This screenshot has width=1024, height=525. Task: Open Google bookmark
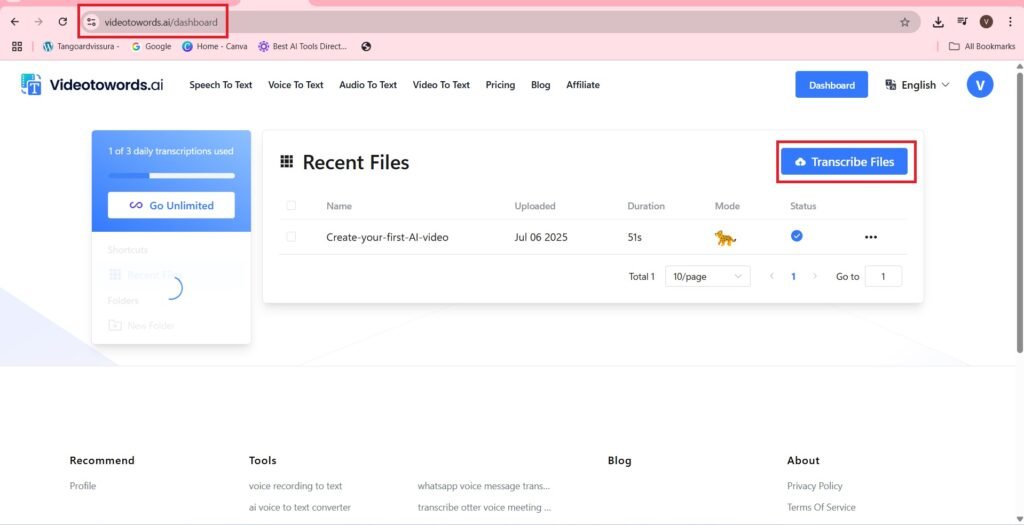[x=151, y=46]
